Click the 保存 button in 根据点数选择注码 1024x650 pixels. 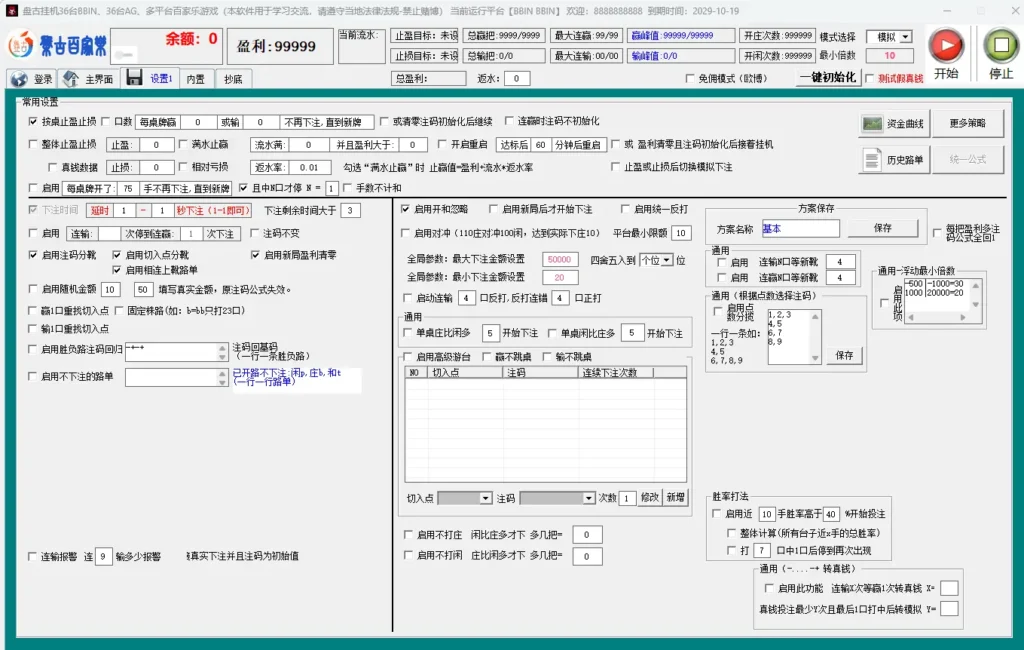point(844,355)
